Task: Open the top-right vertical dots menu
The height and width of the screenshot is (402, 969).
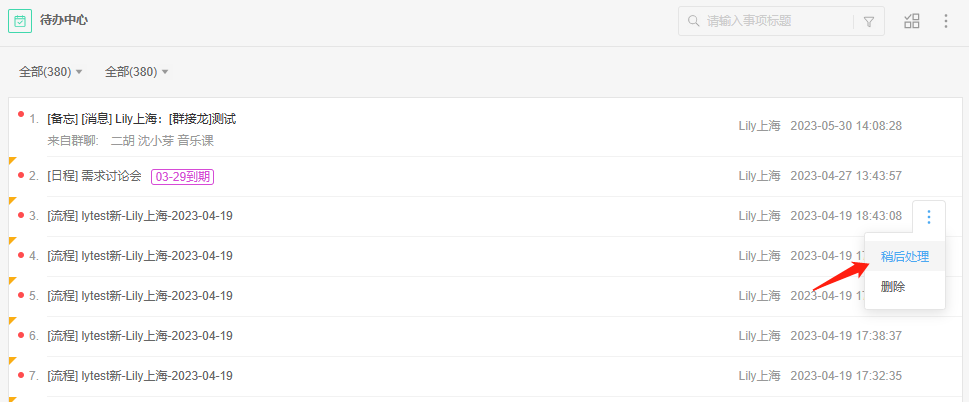Action: tap(946, 21)
